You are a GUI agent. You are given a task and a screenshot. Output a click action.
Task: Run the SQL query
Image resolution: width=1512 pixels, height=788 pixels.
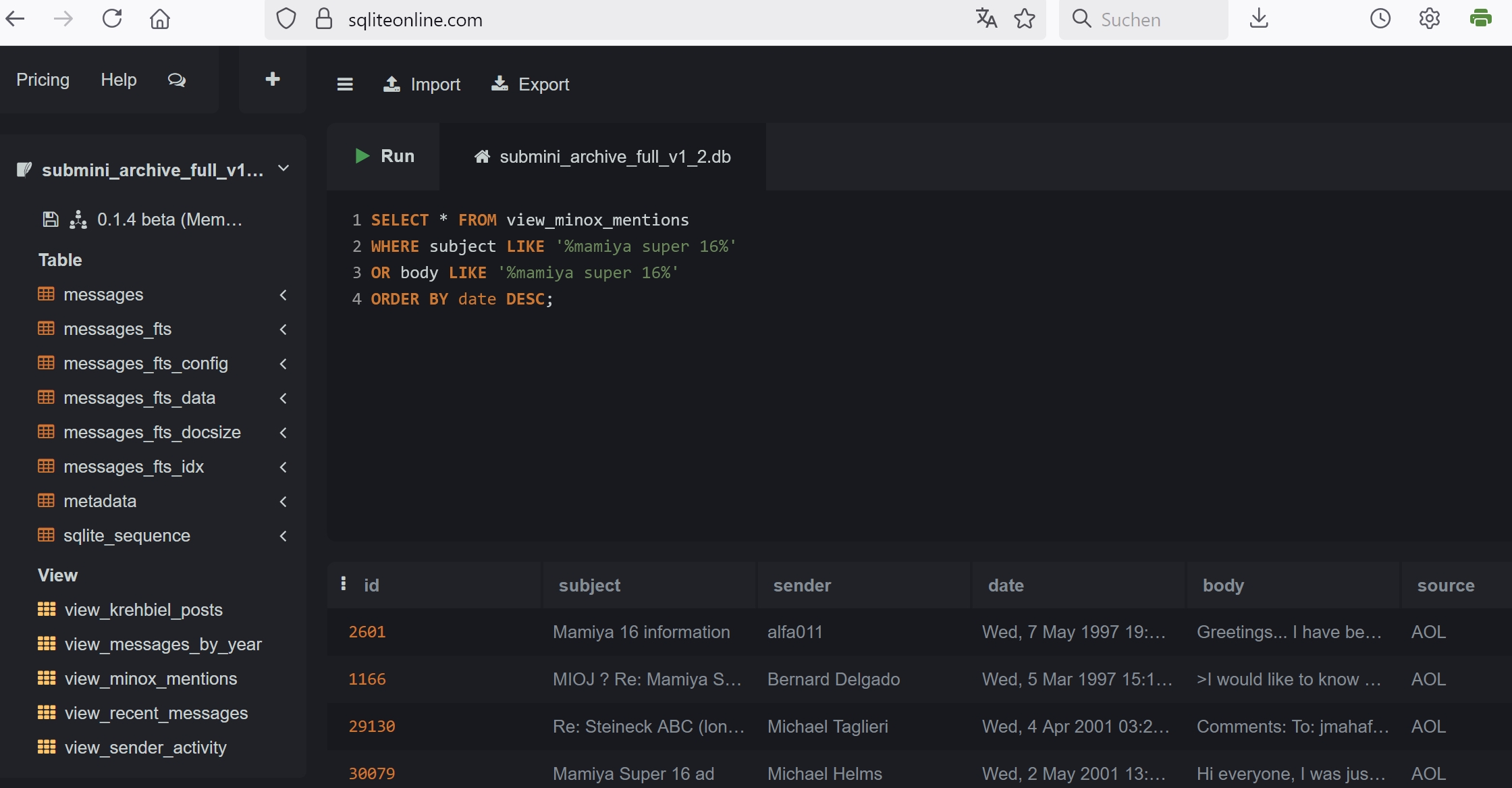[x=384, y=156]
